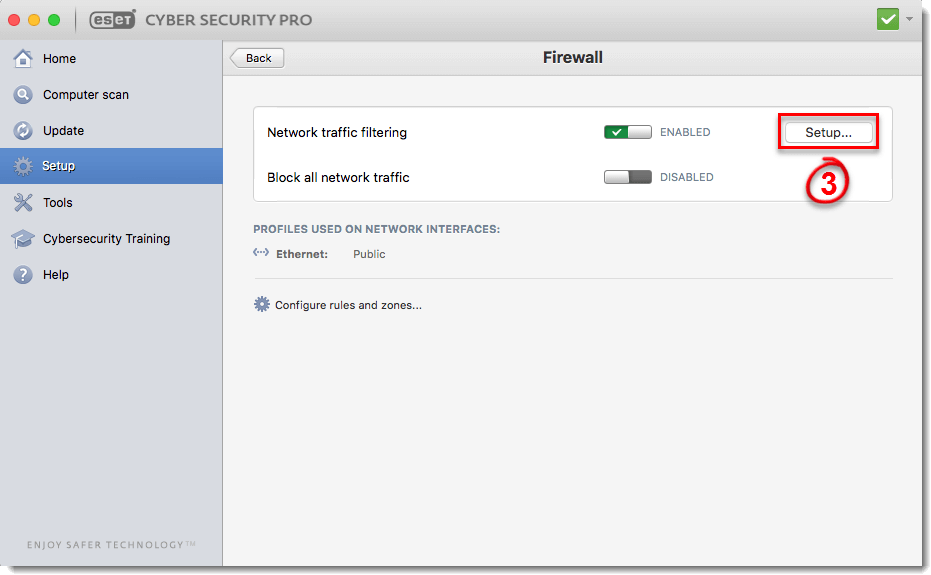Screen dimensions: 931x575
Task: Click the Public profile label for Ethernet
Action: pyautogui.click(x=369, y=254)
